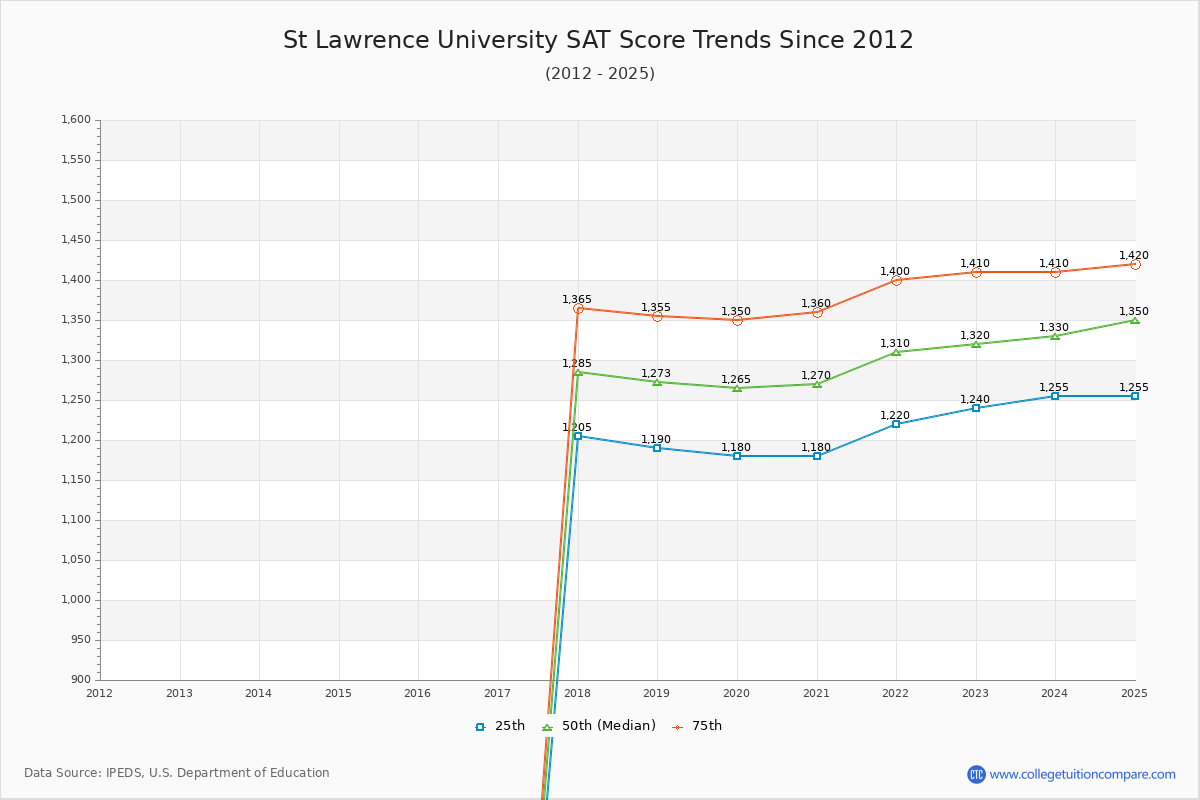Click the 2022 25th percentile marker 1,220
Screen dimensions: 1200x800
(x=896, y=424)
